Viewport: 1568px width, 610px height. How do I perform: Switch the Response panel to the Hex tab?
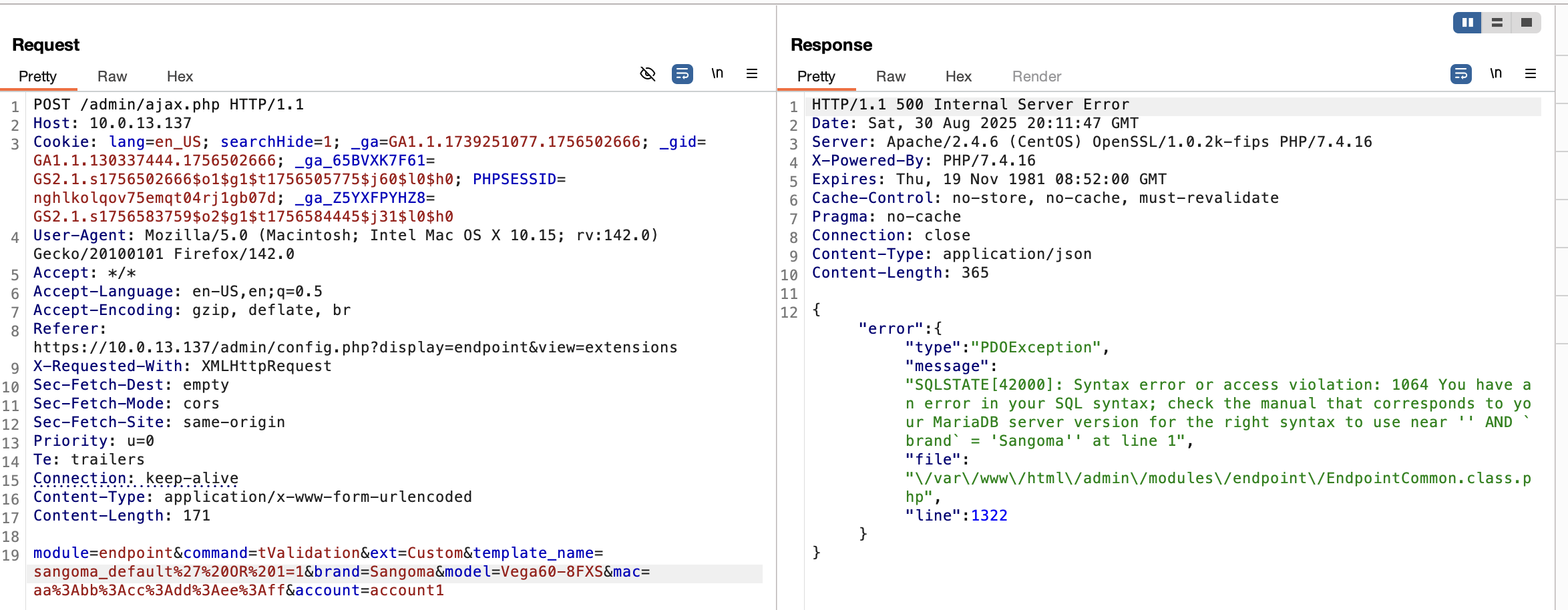[x=958, y=76]
